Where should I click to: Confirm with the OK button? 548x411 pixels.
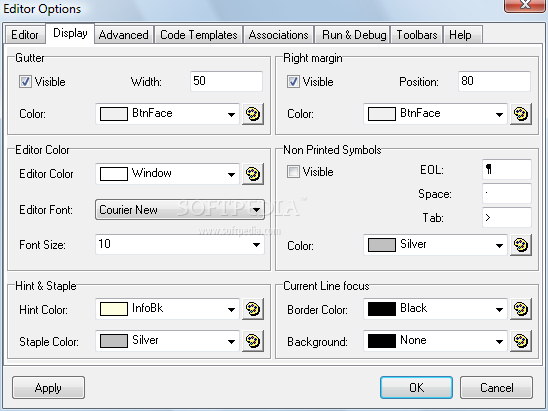point(416,388)
